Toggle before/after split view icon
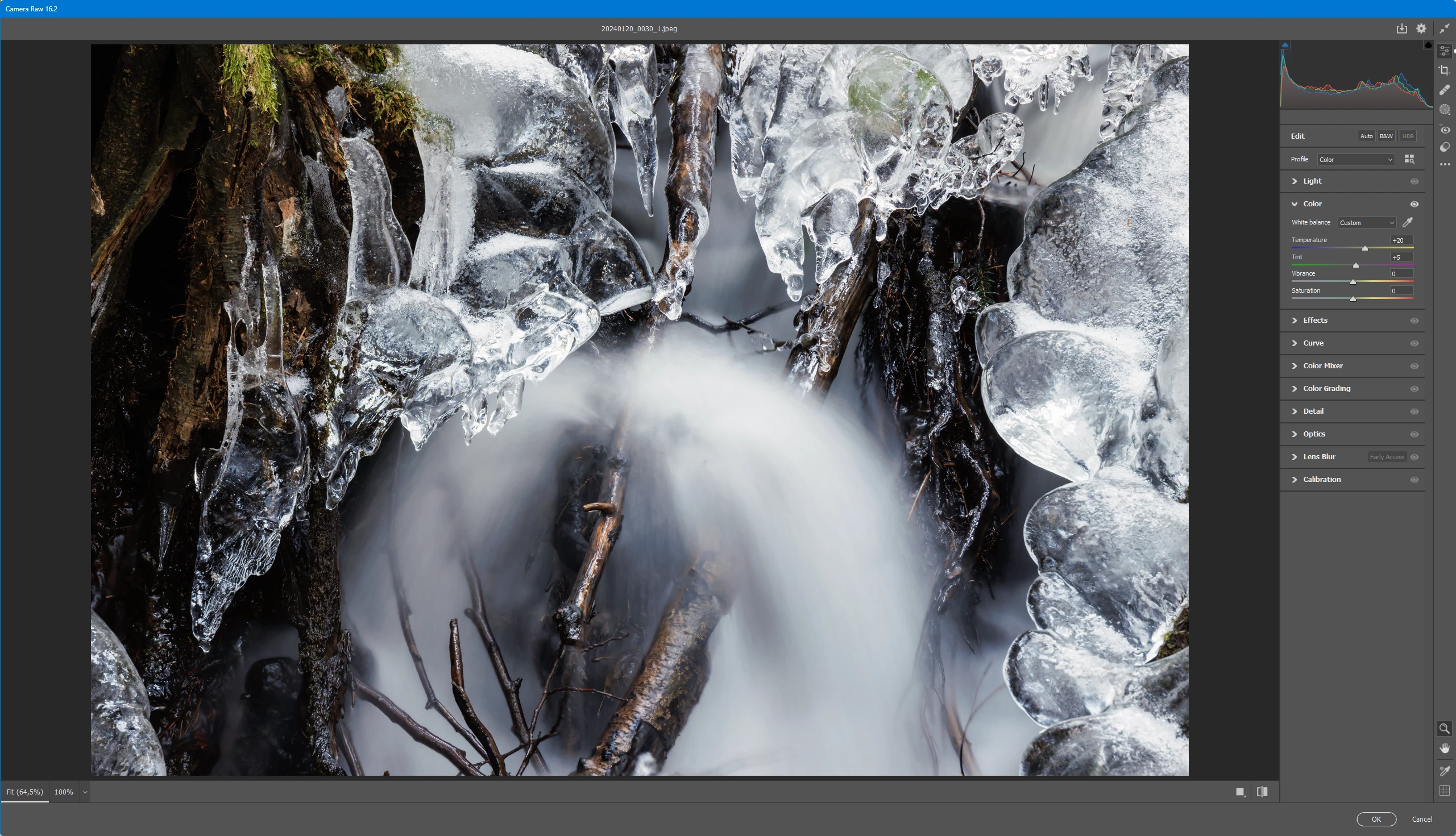The width and height of the screenshot is (1456, 836). [x=1262, y=792]
